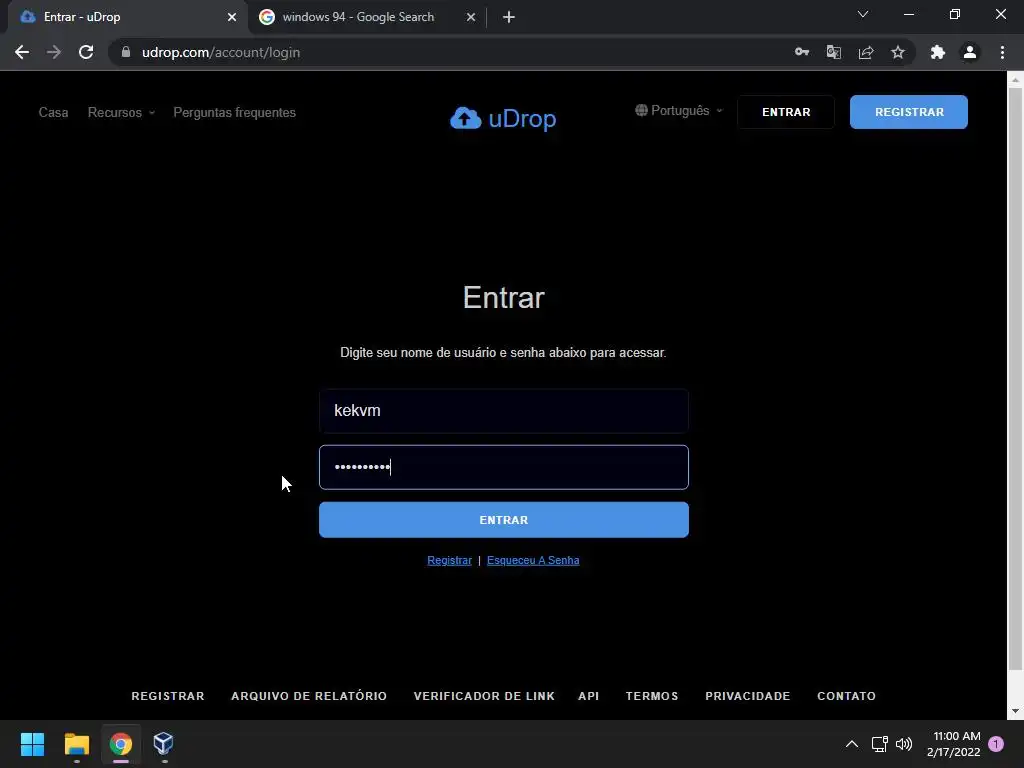This screenshot has height=768, width=1024.
Task: Bookmark this page with the star icon
Action: tap(898, 52)
